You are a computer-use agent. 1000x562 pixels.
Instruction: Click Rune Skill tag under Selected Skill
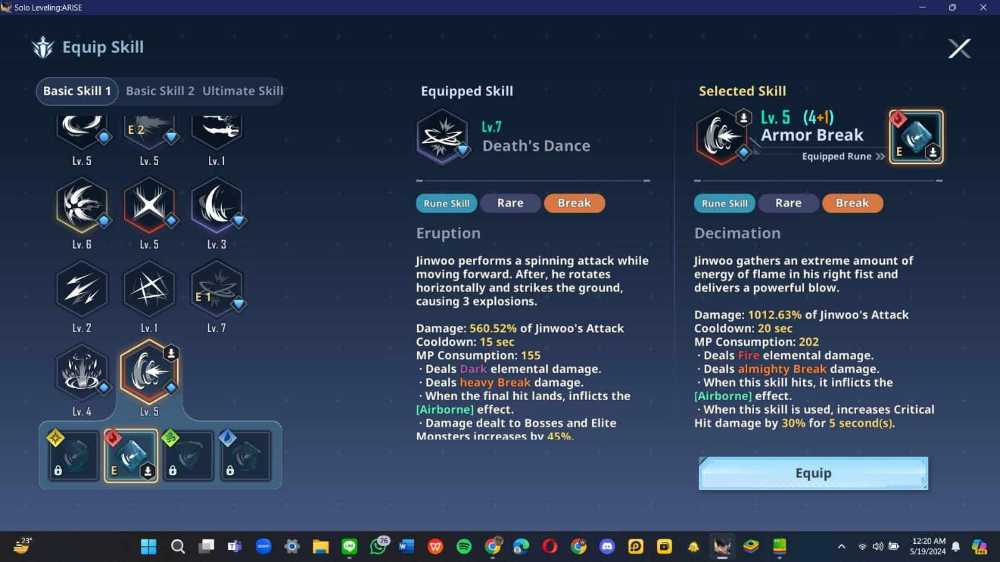pos(724,203)
